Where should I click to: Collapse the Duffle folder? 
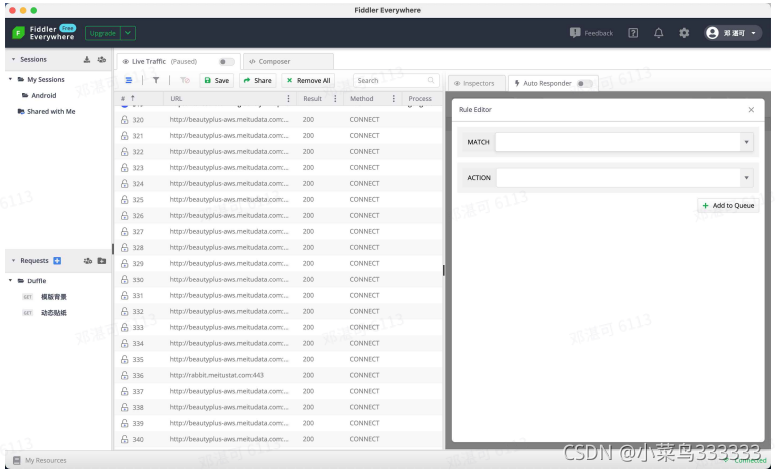click(x=10, y=281)
